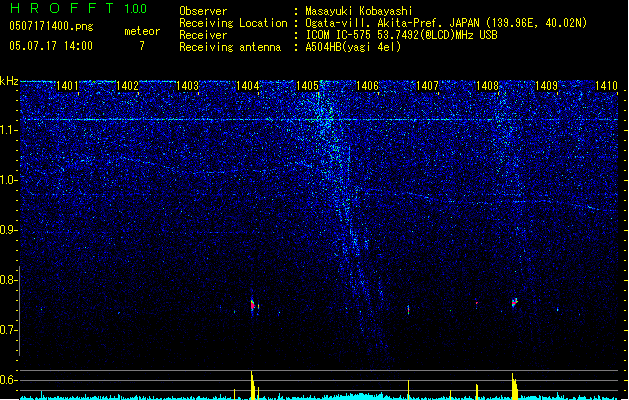Click the 1.0 frequency axis label
This screenshot has height=400, width=629.
8,180
